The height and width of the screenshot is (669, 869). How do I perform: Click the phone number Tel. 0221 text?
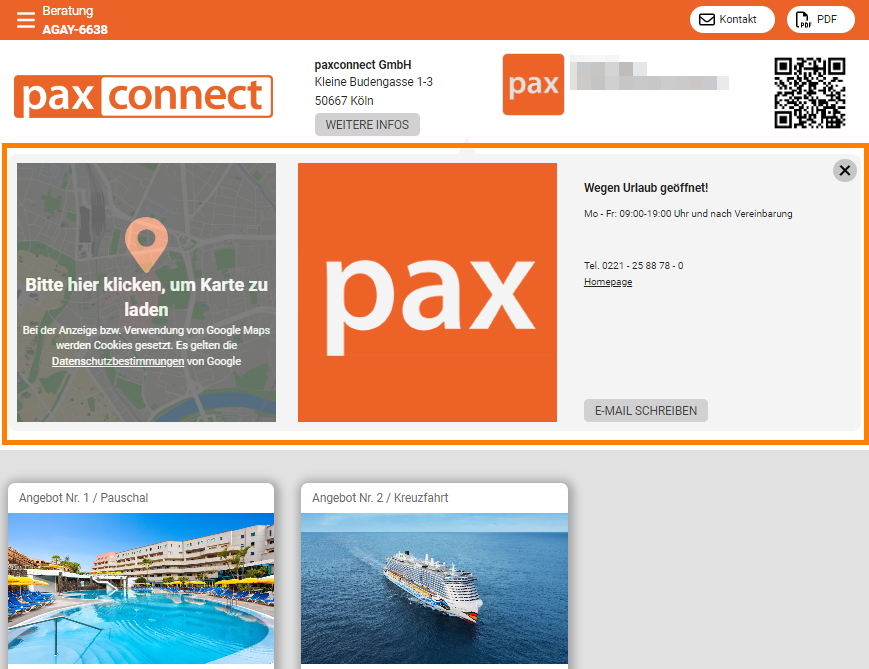coord(633,265)
